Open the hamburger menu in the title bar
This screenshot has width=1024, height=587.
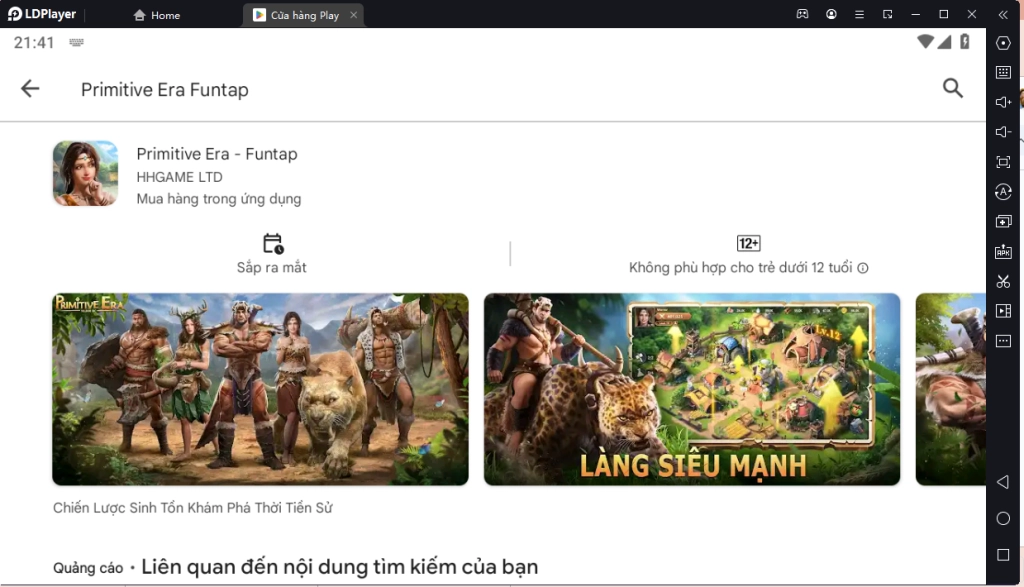point(858,14)
